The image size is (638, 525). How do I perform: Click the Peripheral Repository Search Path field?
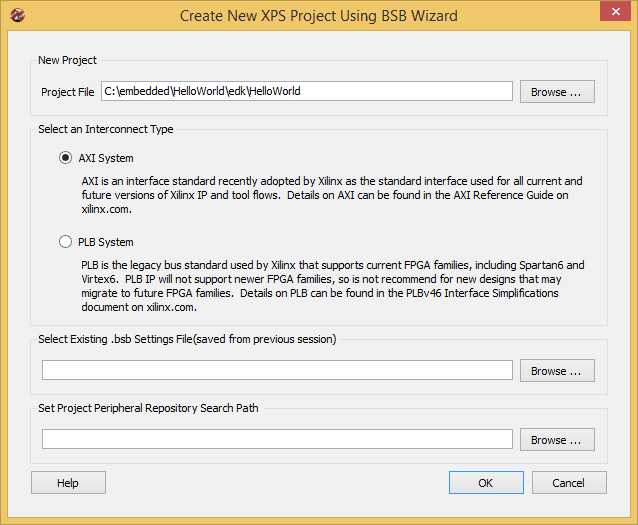(x=277, y=439)
